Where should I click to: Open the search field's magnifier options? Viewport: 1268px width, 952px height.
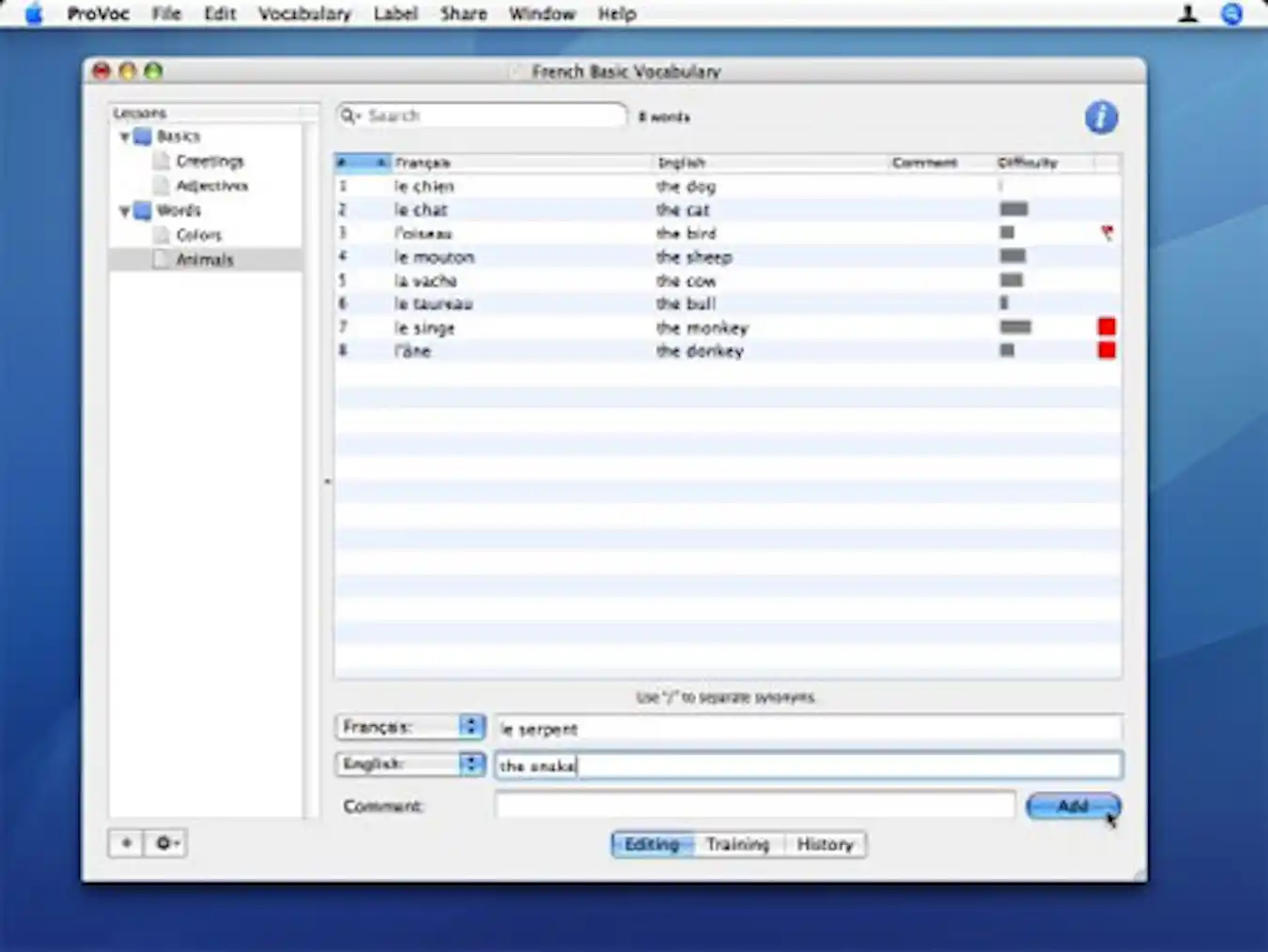[350, 115]
